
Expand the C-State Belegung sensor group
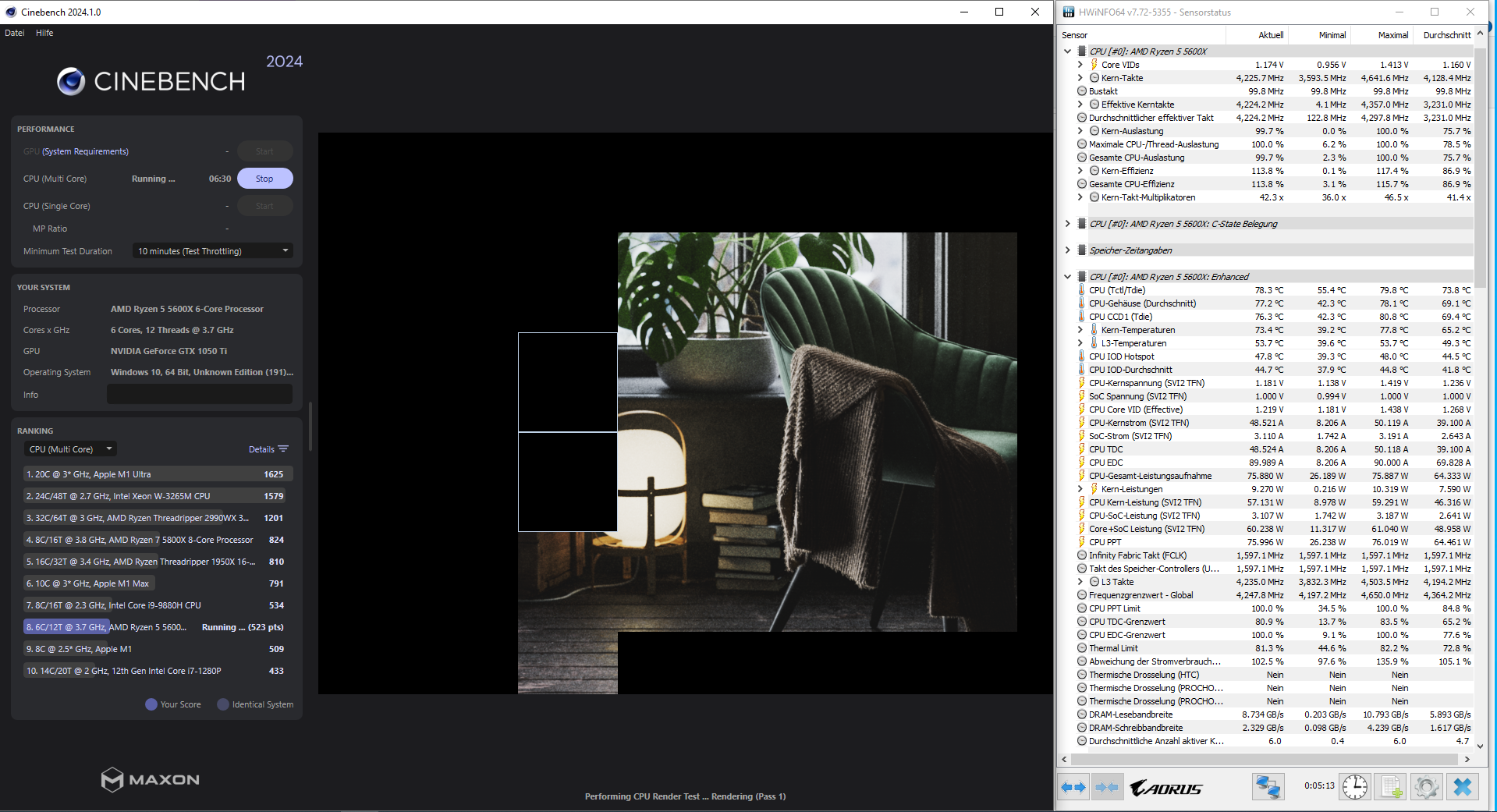coord(1068,224)
